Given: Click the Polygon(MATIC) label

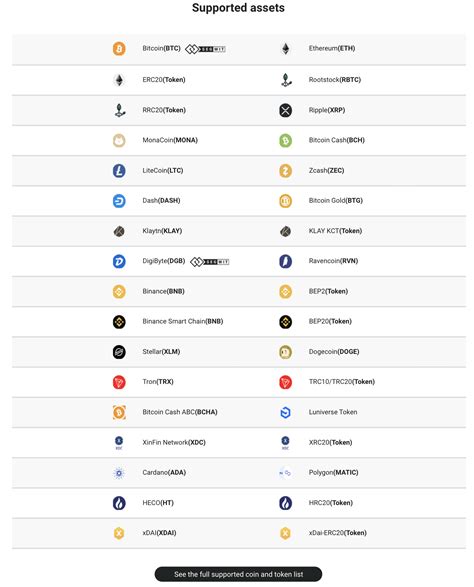Looking at the screenshot, I should 333,472.
